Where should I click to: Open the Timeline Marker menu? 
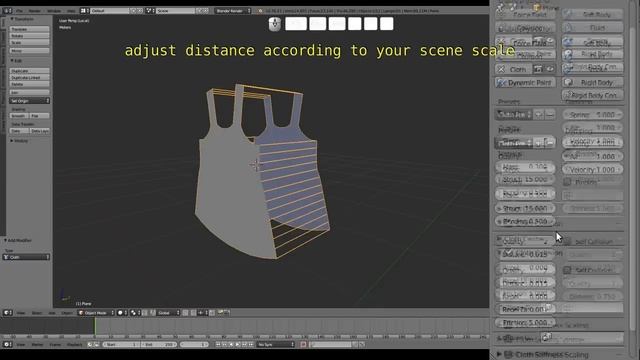point(37,345)
